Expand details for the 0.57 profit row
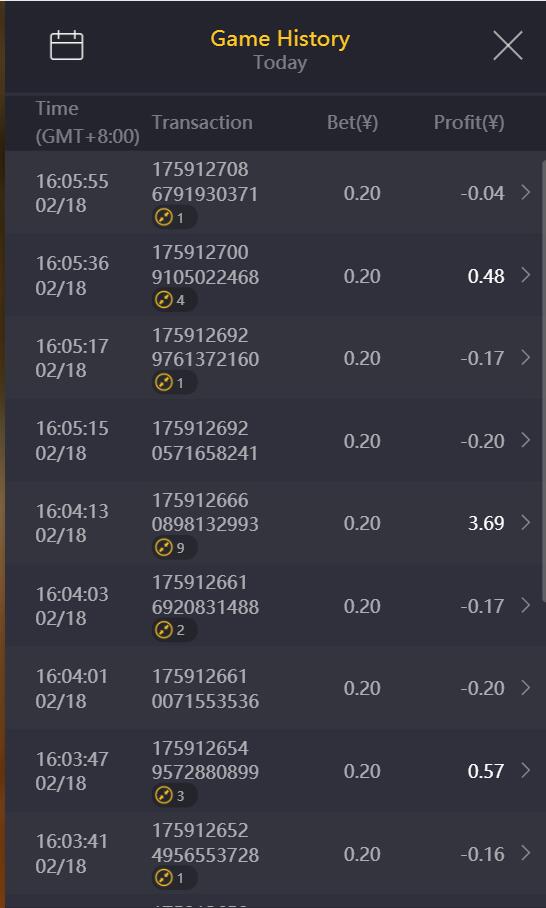This screenshot has height=908, width=546. tap(526, 771)
